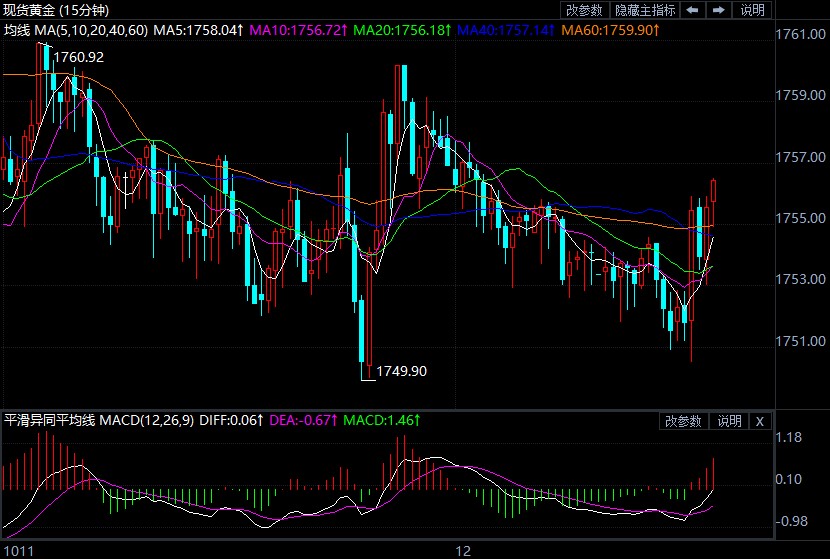Open 说明 in the MACD panel
Screen dimensions: 830x559
[x=729, y=421]
